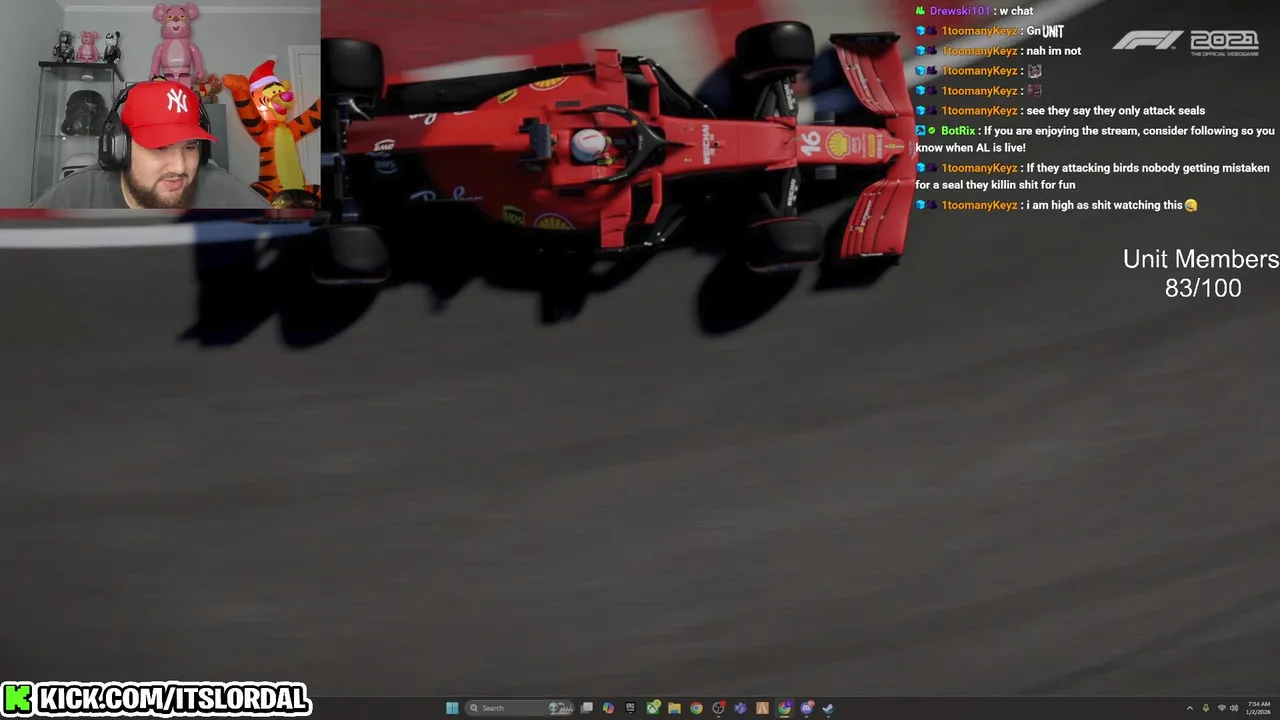Open Discord from the taskbar
Image resolution: width=1280 pixels, height=720 pixels.
(x=806, y=708)
